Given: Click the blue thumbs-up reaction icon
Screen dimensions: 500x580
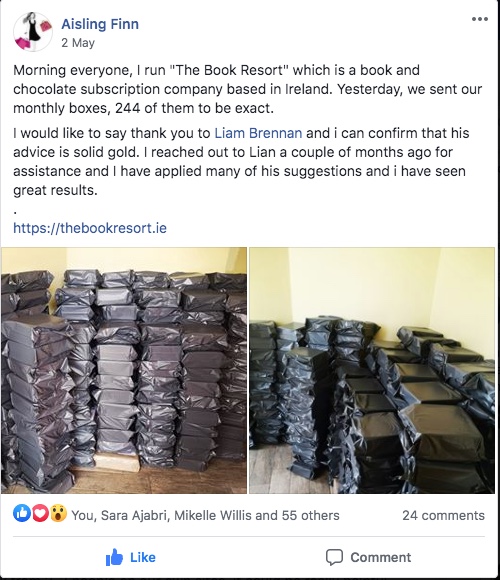Looking at the screenshot, I should (22, 513).
